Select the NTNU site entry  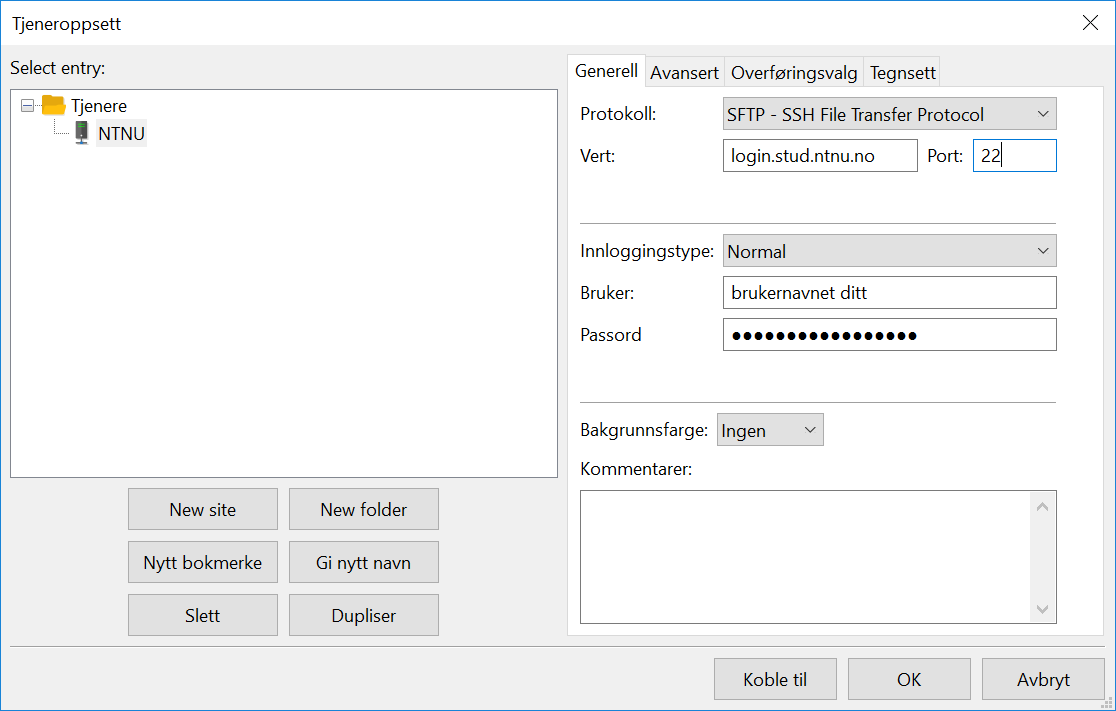(121, 133)
